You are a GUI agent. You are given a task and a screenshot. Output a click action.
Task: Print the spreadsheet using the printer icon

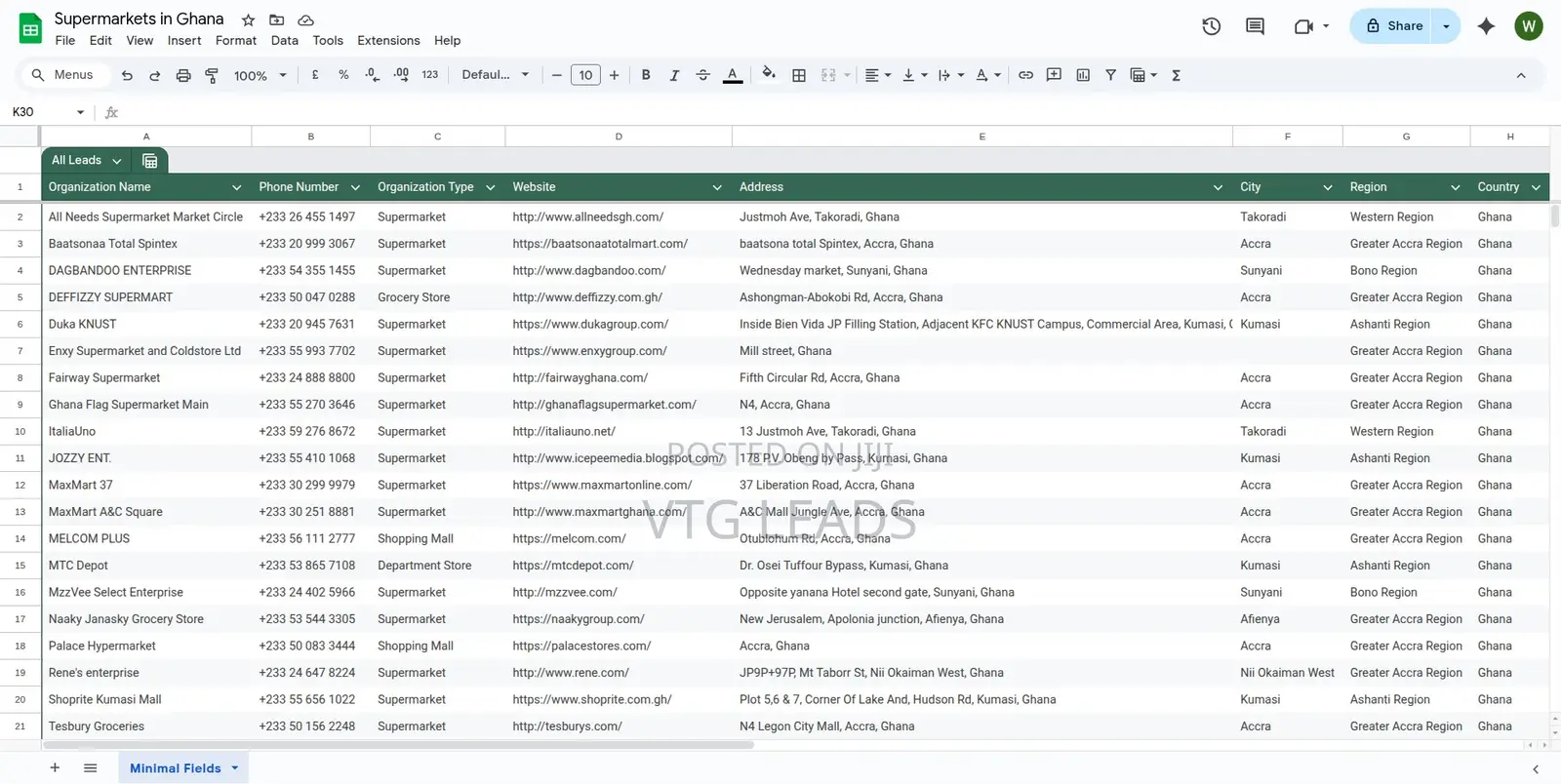182,75
